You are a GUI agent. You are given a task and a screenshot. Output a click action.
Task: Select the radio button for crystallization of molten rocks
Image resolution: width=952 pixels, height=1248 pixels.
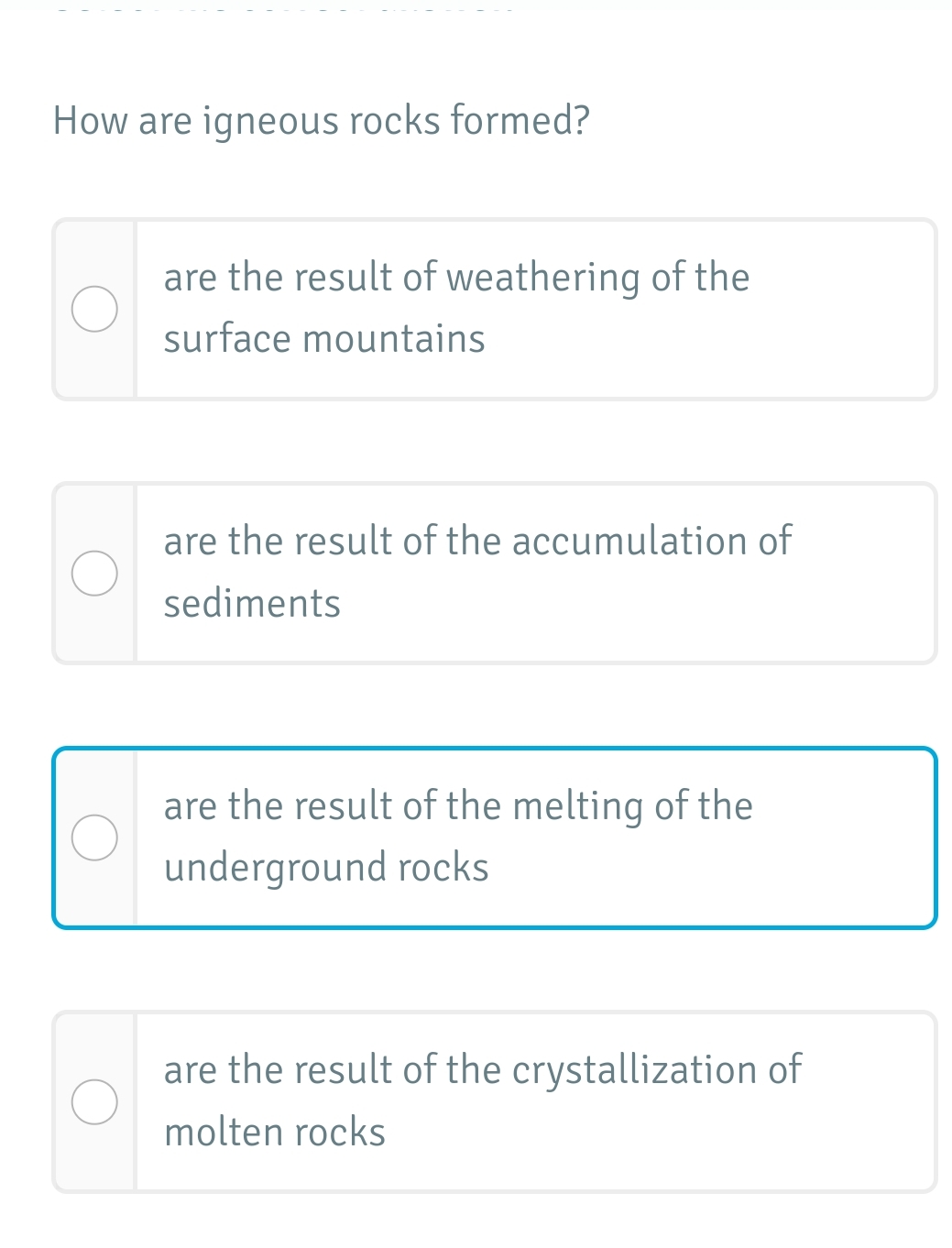pos(94,1100)
